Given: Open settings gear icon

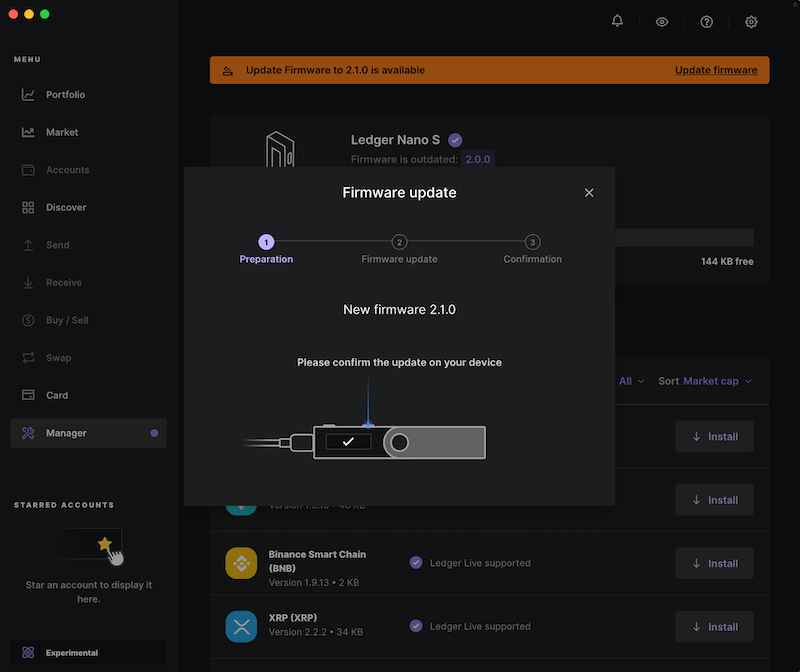Looking at the screenshot, I should point(751,22).
